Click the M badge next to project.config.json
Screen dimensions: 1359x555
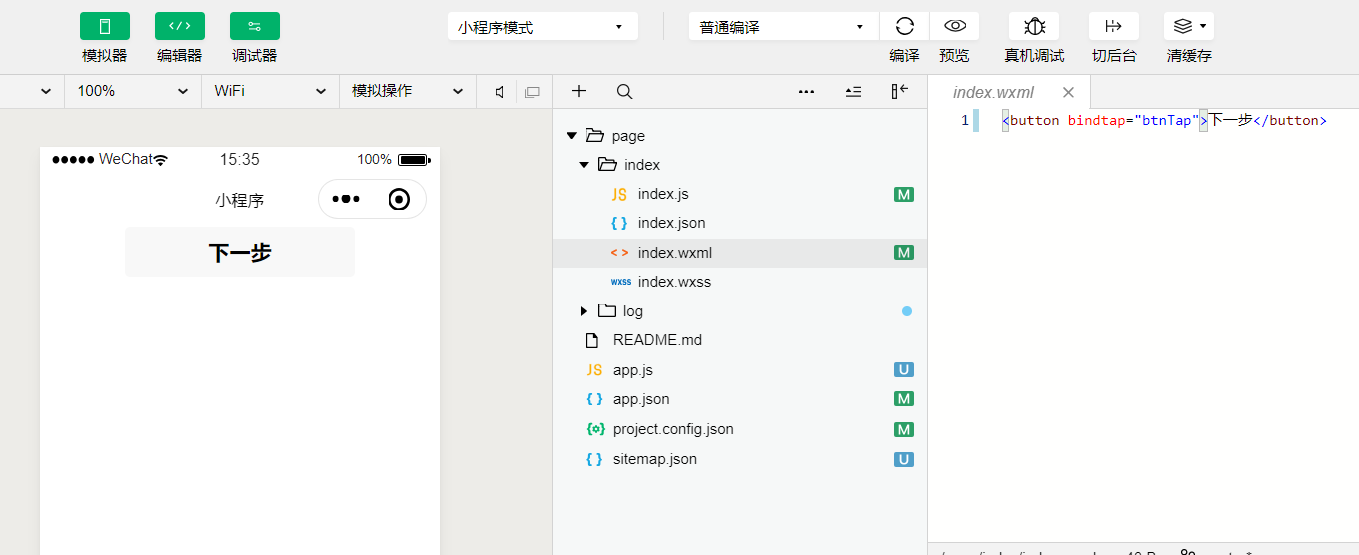coord(904,429)
